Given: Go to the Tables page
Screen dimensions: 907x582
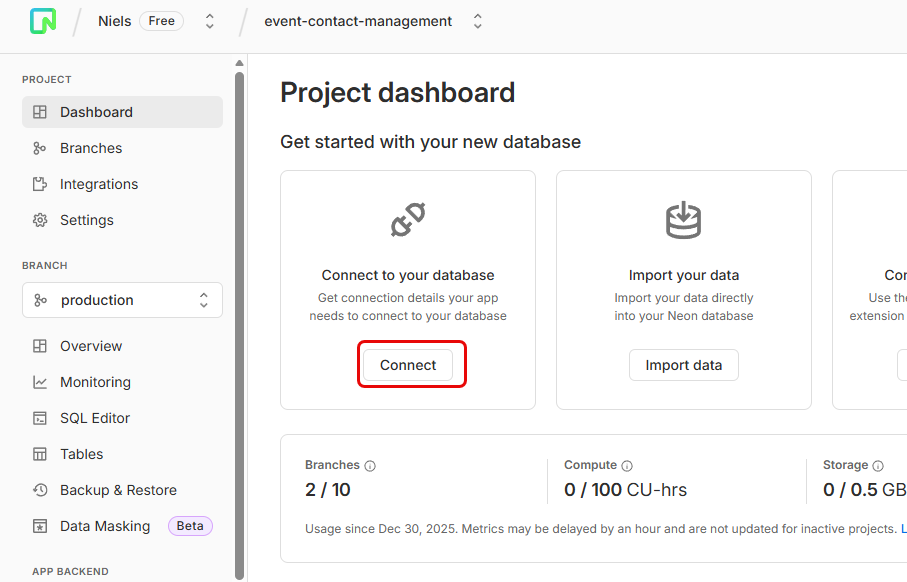Looking at the screenshot, I should (x=81, y=454).
